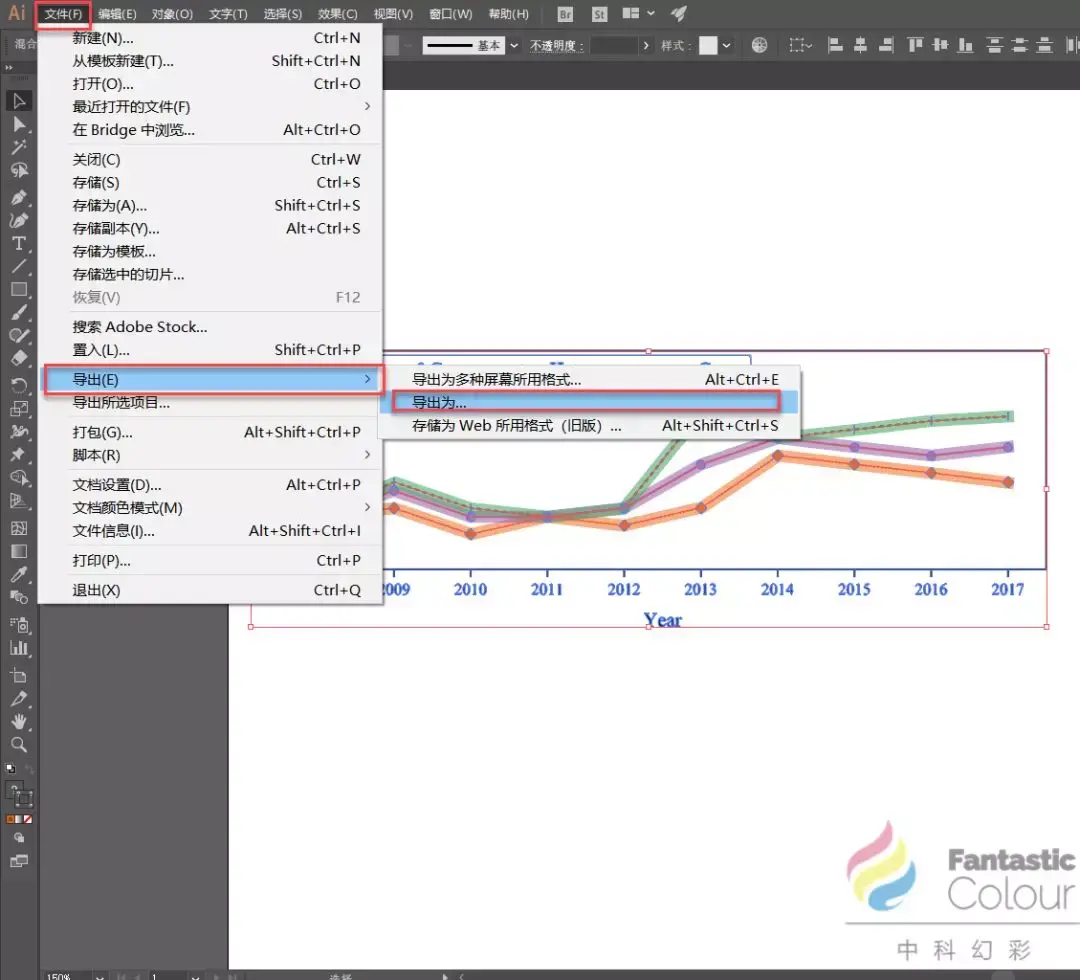Select the Scale tool
The image size is (1080, 980).
(x=19, y=408)
